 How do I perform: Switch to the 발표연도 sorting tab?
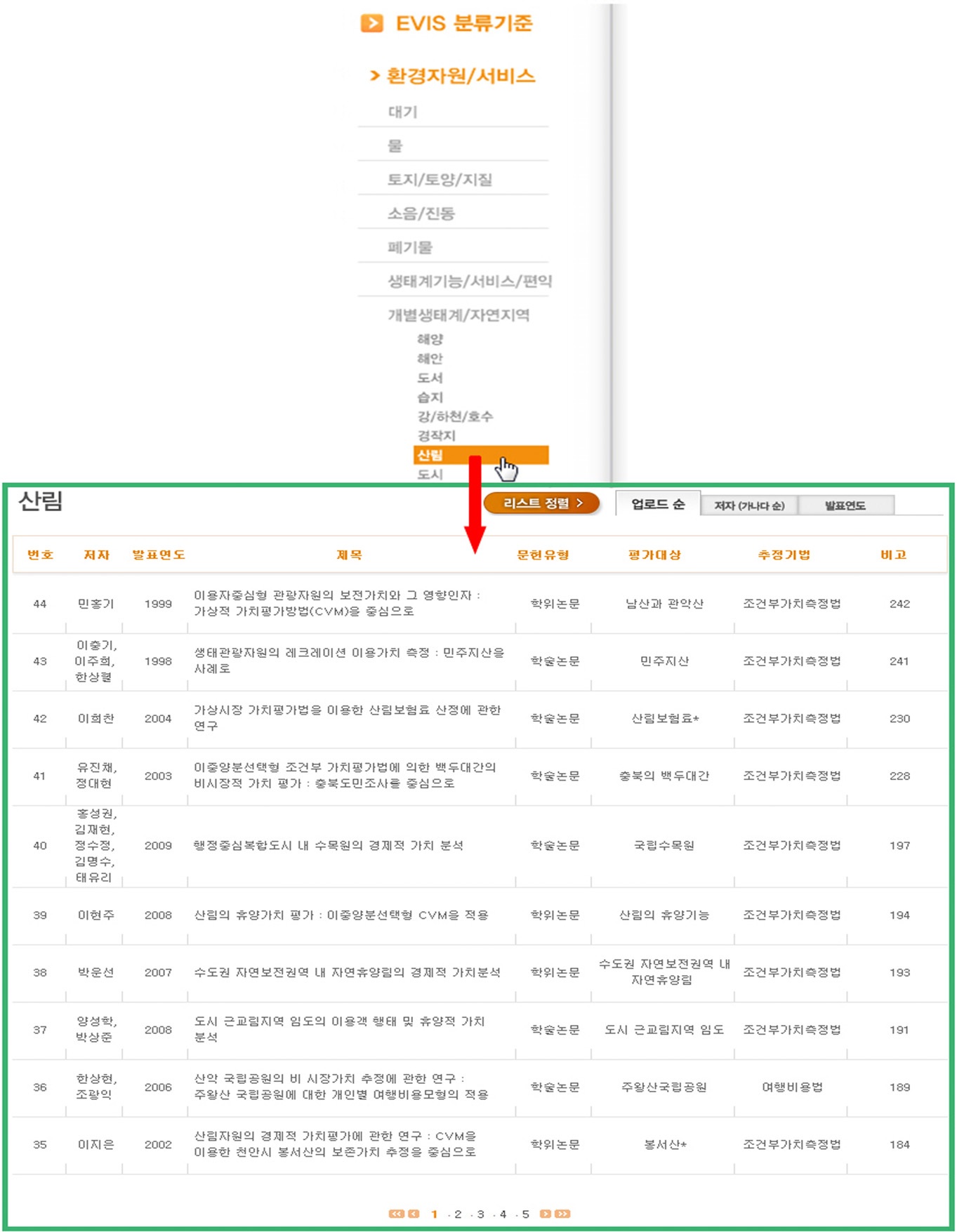pyautogui.click(x=845, y=505)
